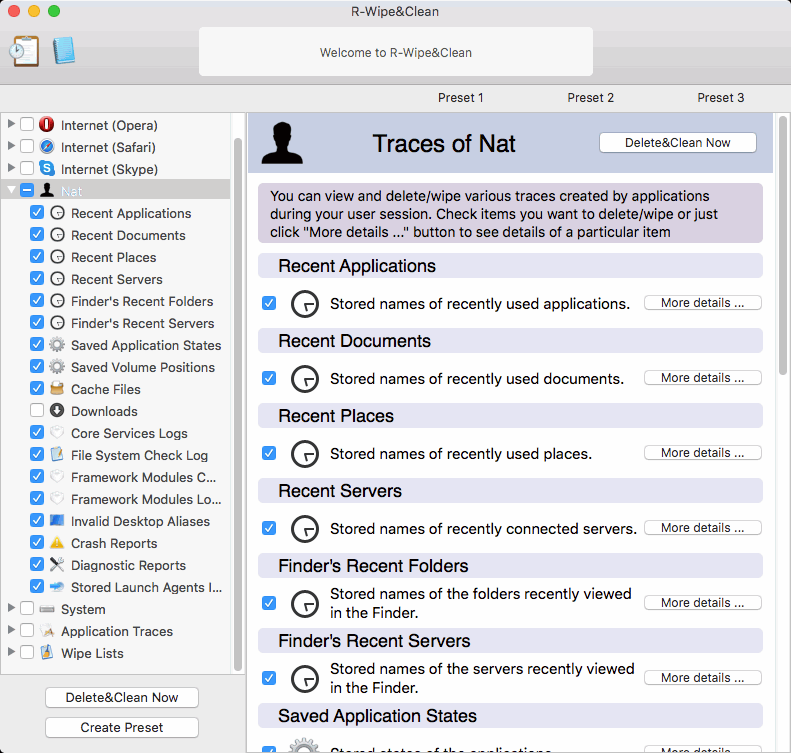Expand the System tree node
Screen dimensions: 791x753
point(11,608)
